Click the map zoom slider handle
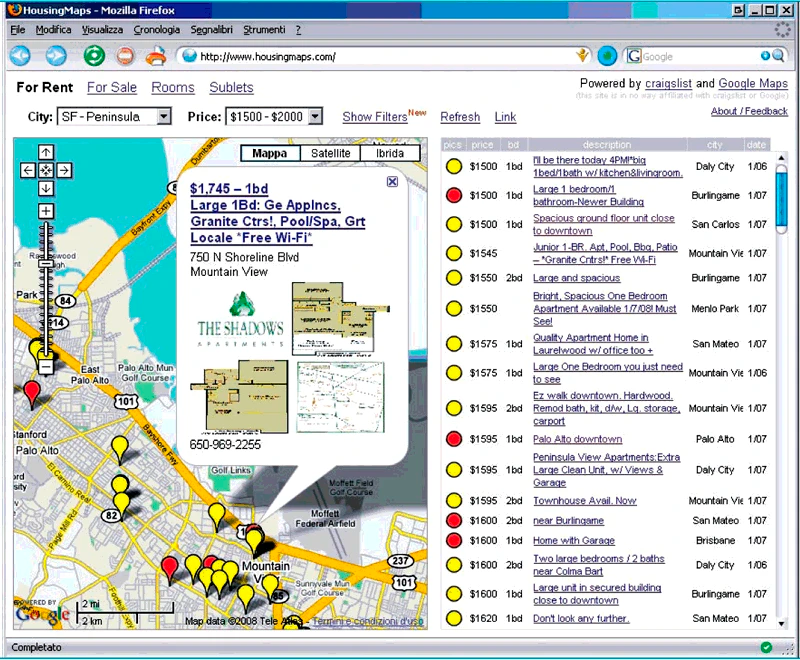This screenshot has height=660, width=800. (x=46, y=263)
